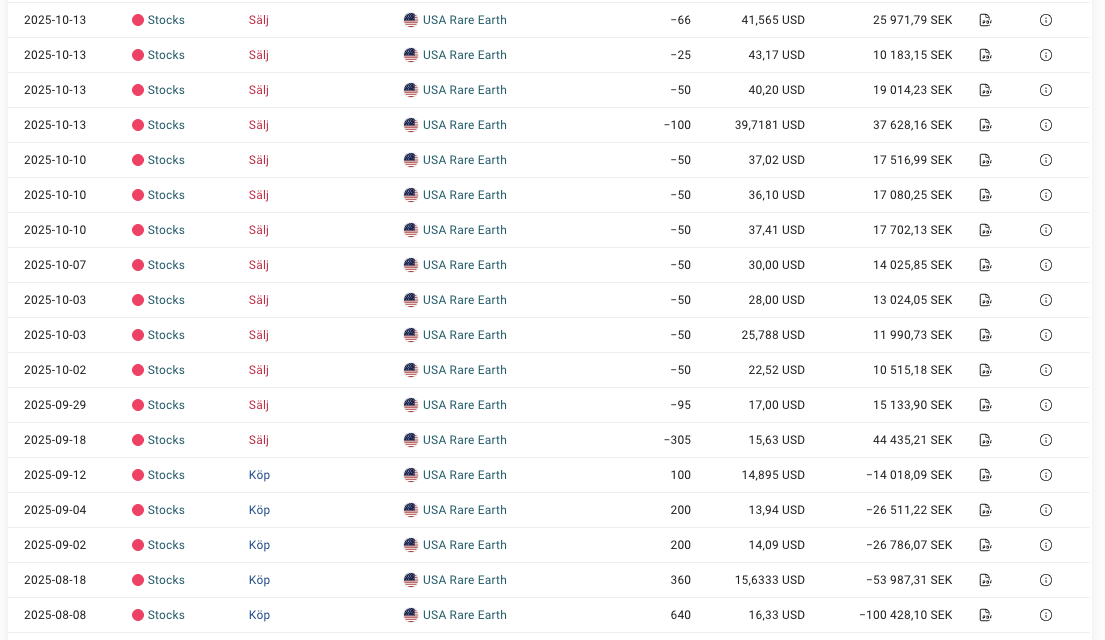
Task: Show info for the 36,10 USD sale
Action: pyautogui.click(x=1046, y=195)
